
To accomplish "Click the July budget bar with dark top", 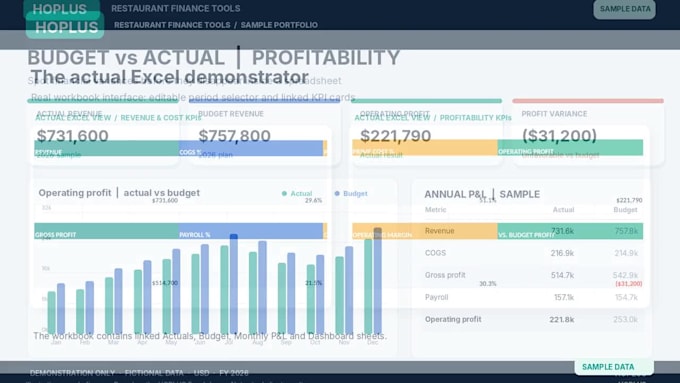I will coord(234,284).
